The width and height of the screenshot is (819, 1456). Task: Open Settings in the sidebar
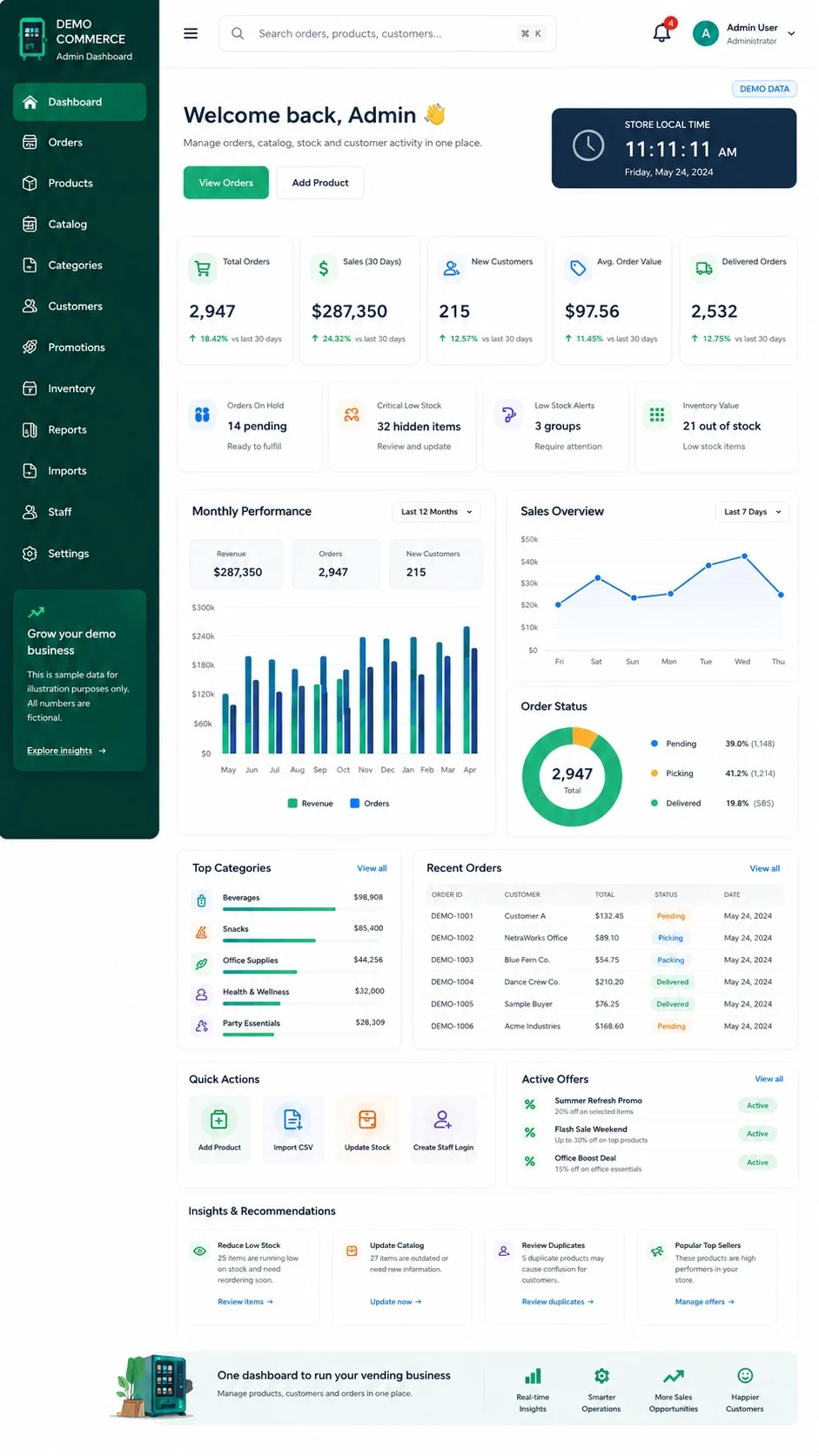(79, 554)
